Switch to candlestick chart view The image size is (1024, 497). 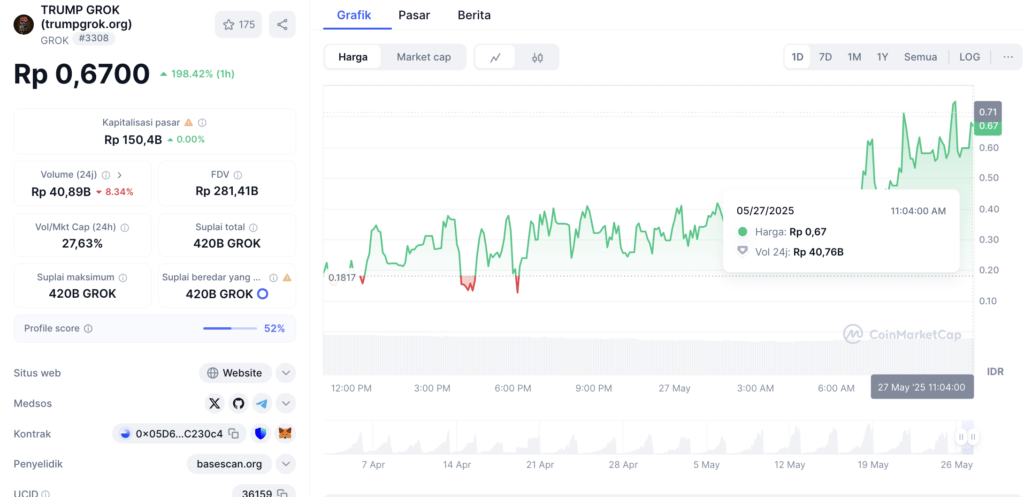537,57
